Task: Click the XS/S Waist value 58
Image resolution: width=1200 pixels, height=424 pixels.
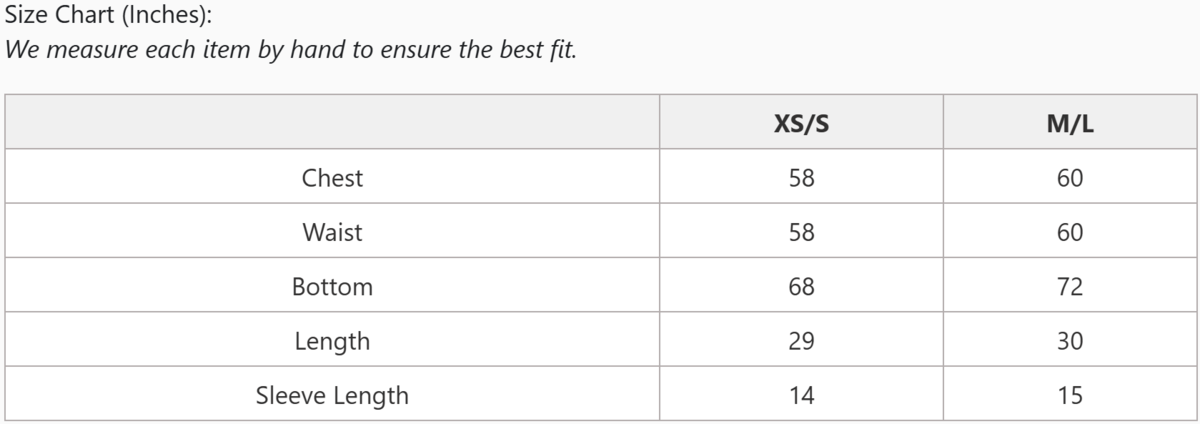Action: 801,232
